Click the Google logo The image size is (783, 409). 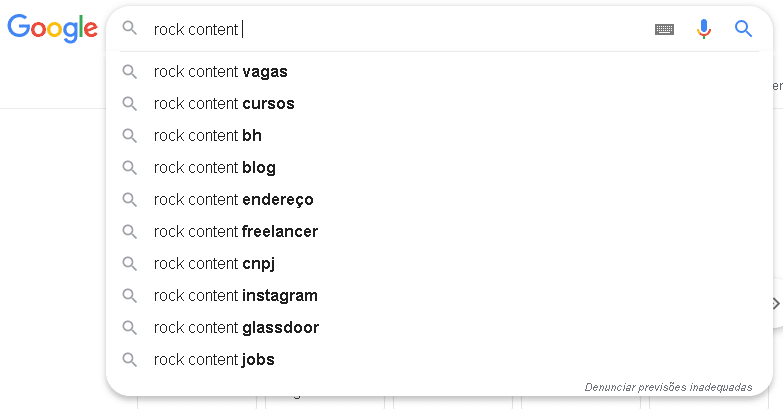[51, 28]
